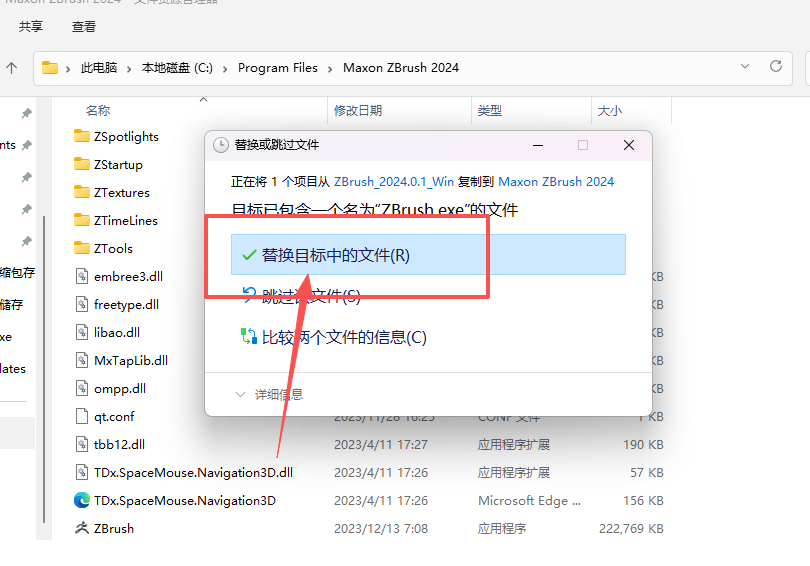The image size is (810, 566).
Task: Click the tbb12.dll file name
Action: 119,445
